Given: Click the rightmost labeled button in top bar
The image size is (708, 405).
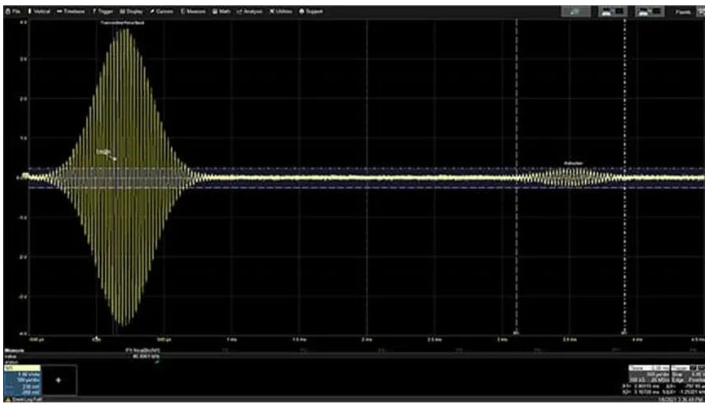Looking at the screenshot, I should tap(683, 12).
